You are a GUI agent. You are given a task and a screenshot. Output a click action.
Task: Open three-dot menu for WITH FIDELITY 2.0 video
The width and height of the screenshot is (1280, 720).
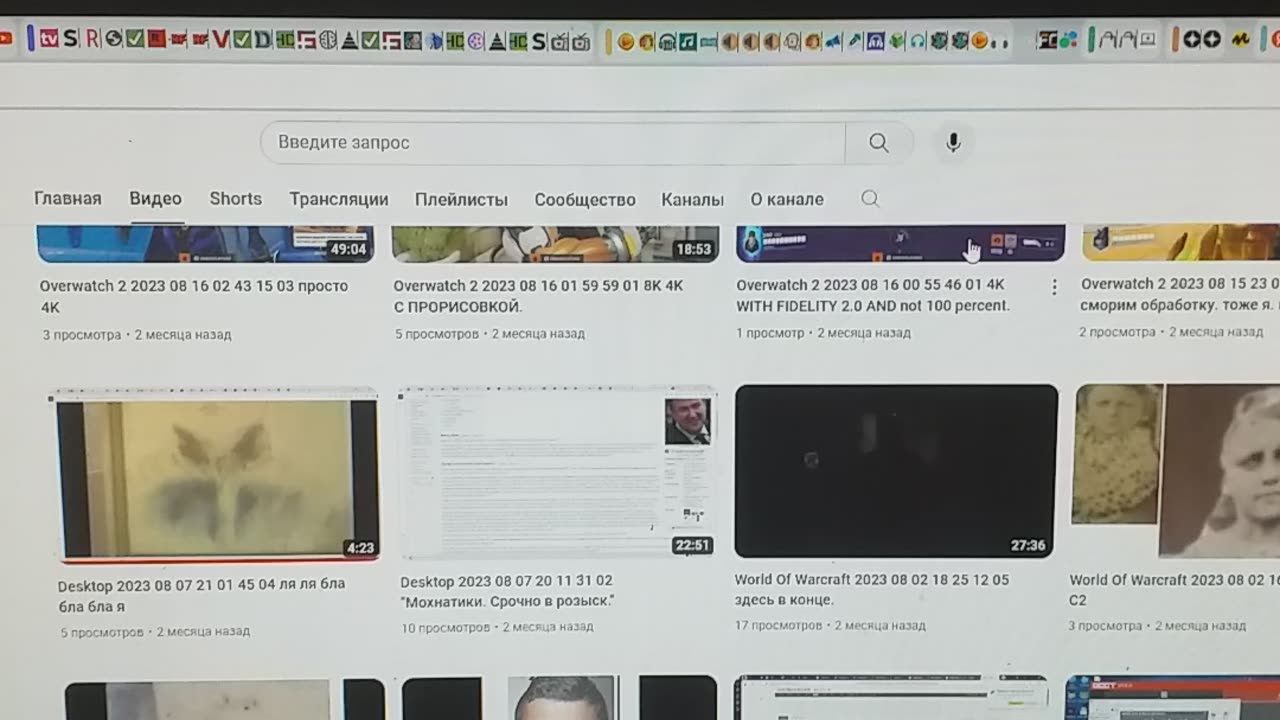tap(1054, 288)
